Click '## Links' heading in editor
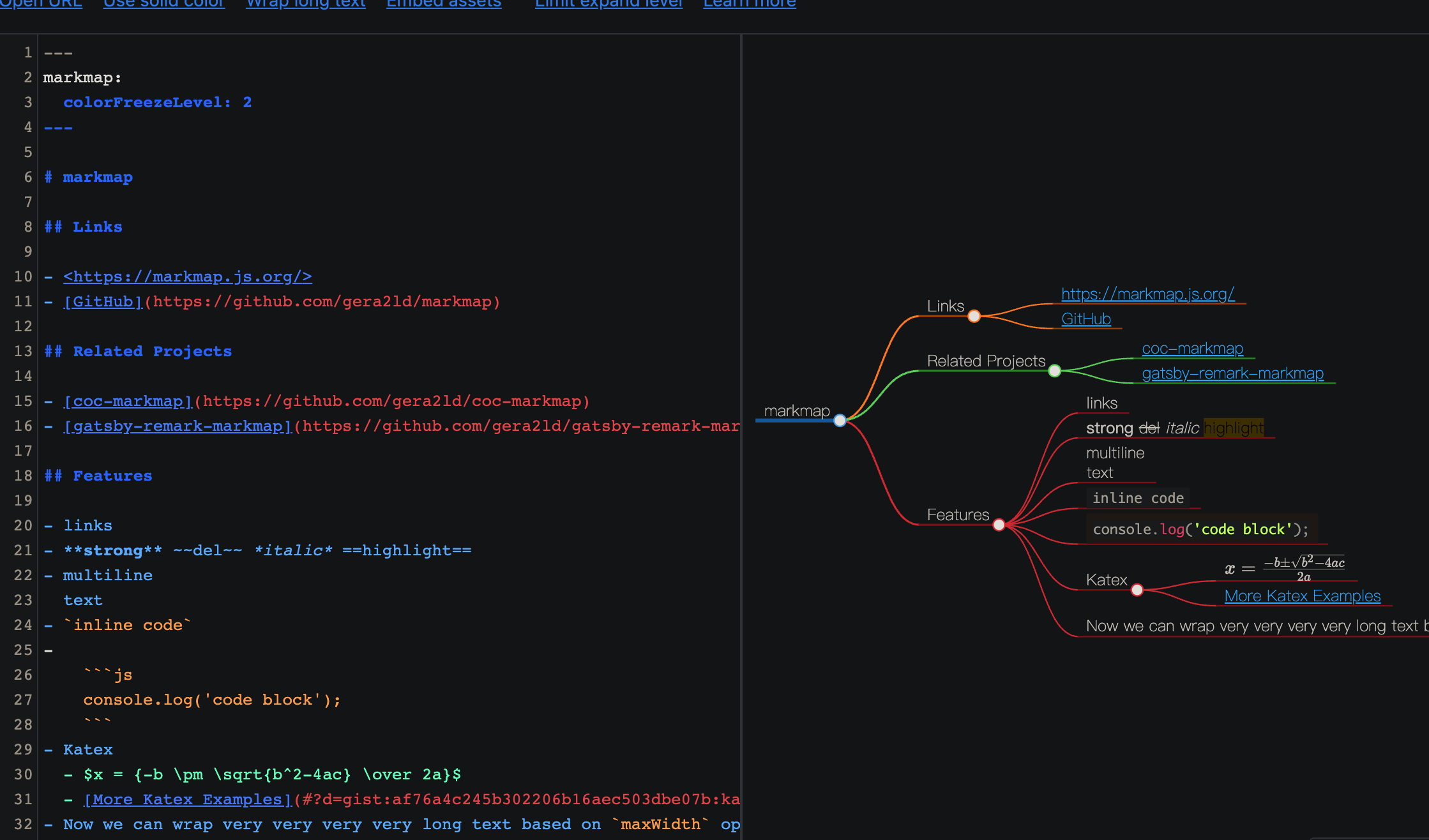 point(83,227)
